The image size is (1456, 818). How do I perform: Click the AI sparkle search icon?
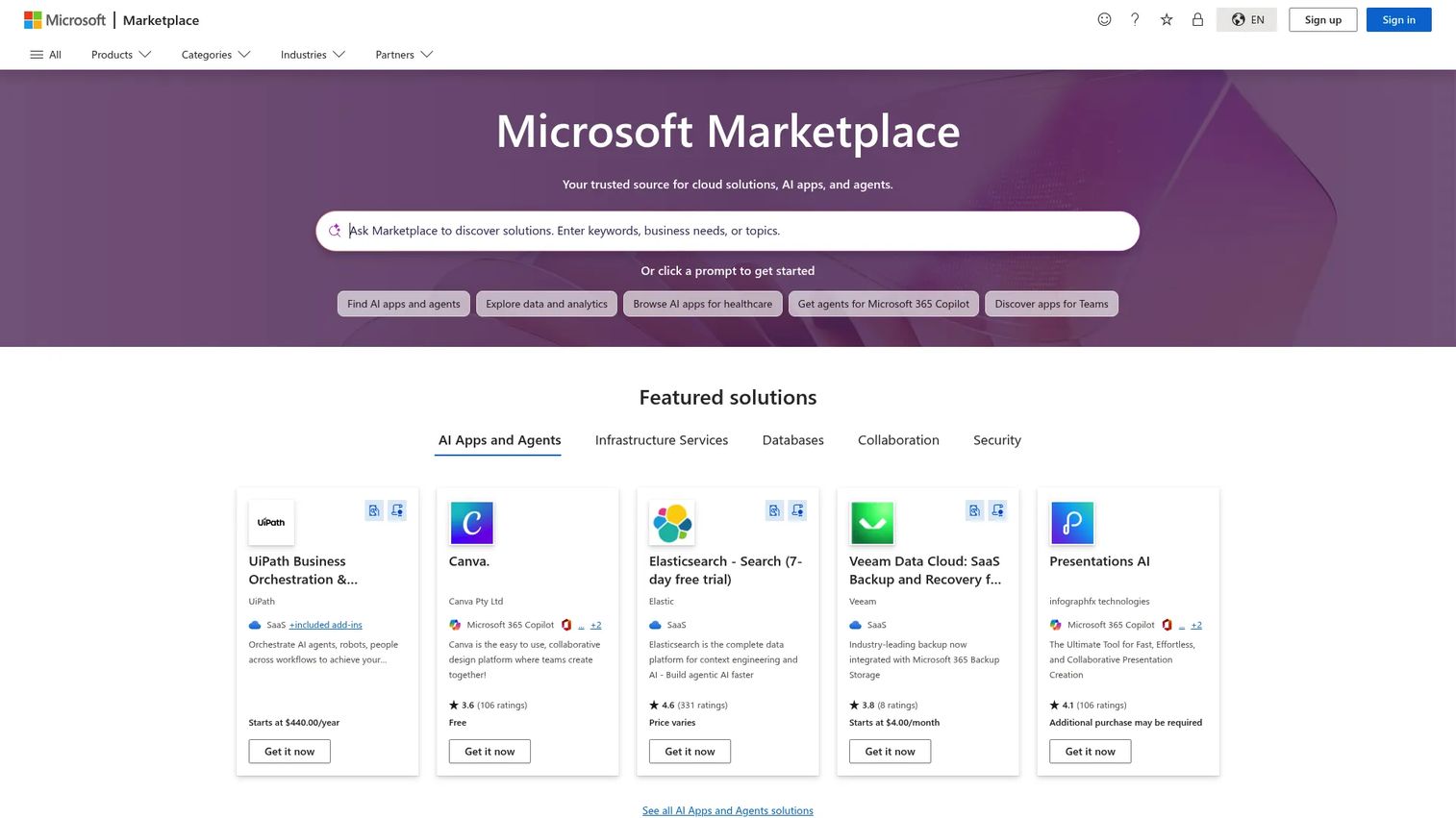[x=335, y=231]
